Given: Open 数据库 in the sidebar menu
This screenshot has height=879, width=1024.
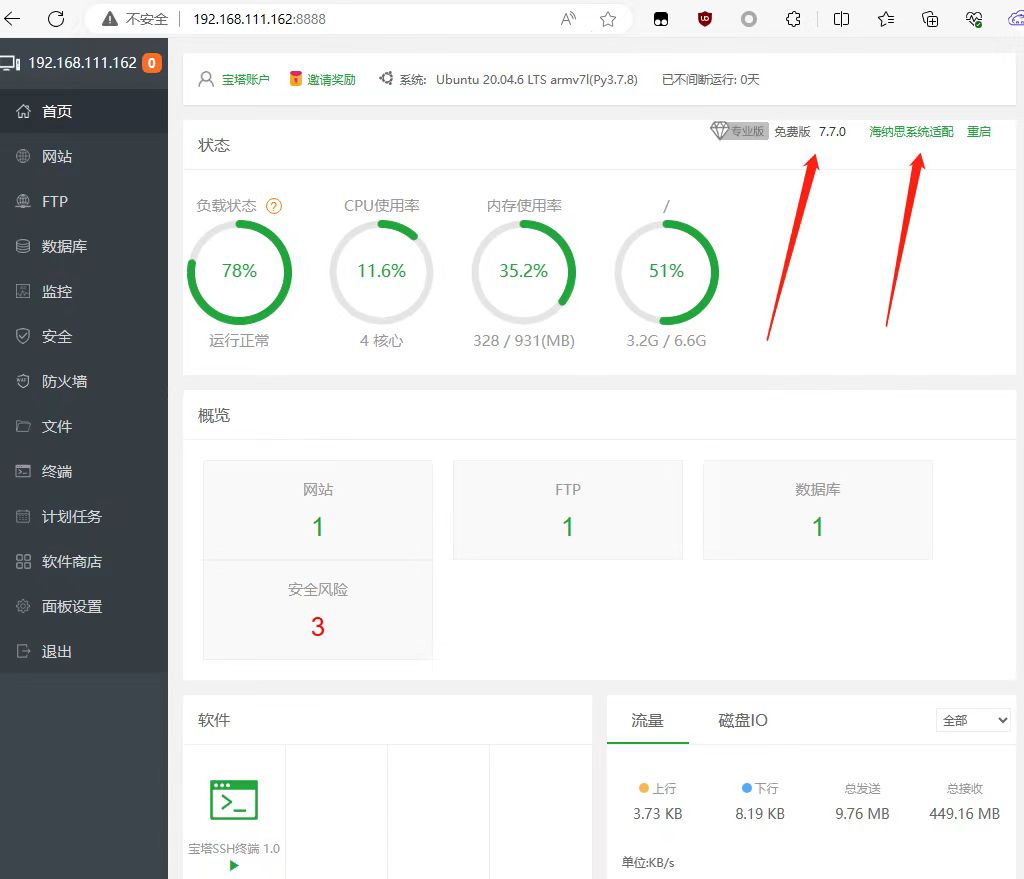Looking at the screenshot, I should coord(64,247).
